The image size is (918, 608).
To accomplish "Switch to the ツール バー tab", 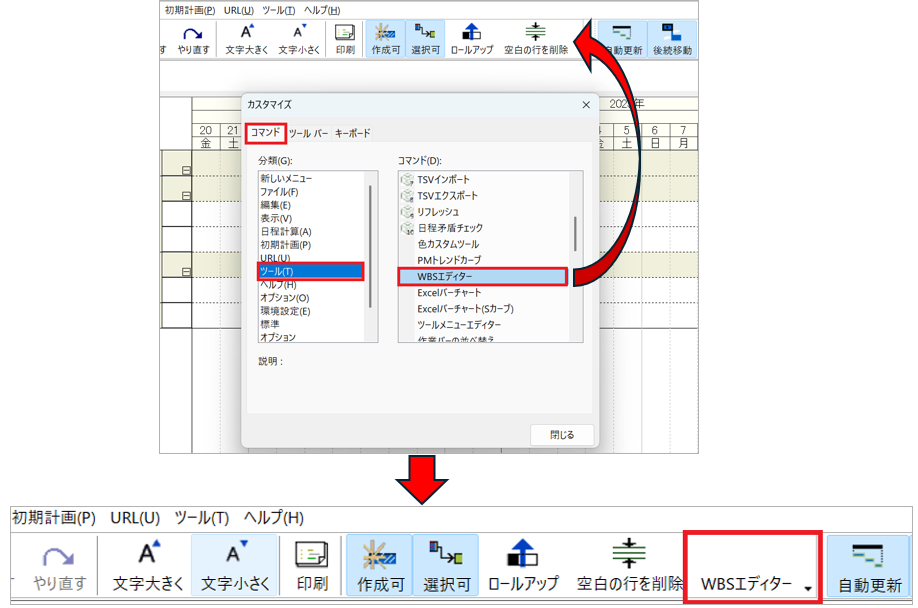I will click(x=308, y=132).
